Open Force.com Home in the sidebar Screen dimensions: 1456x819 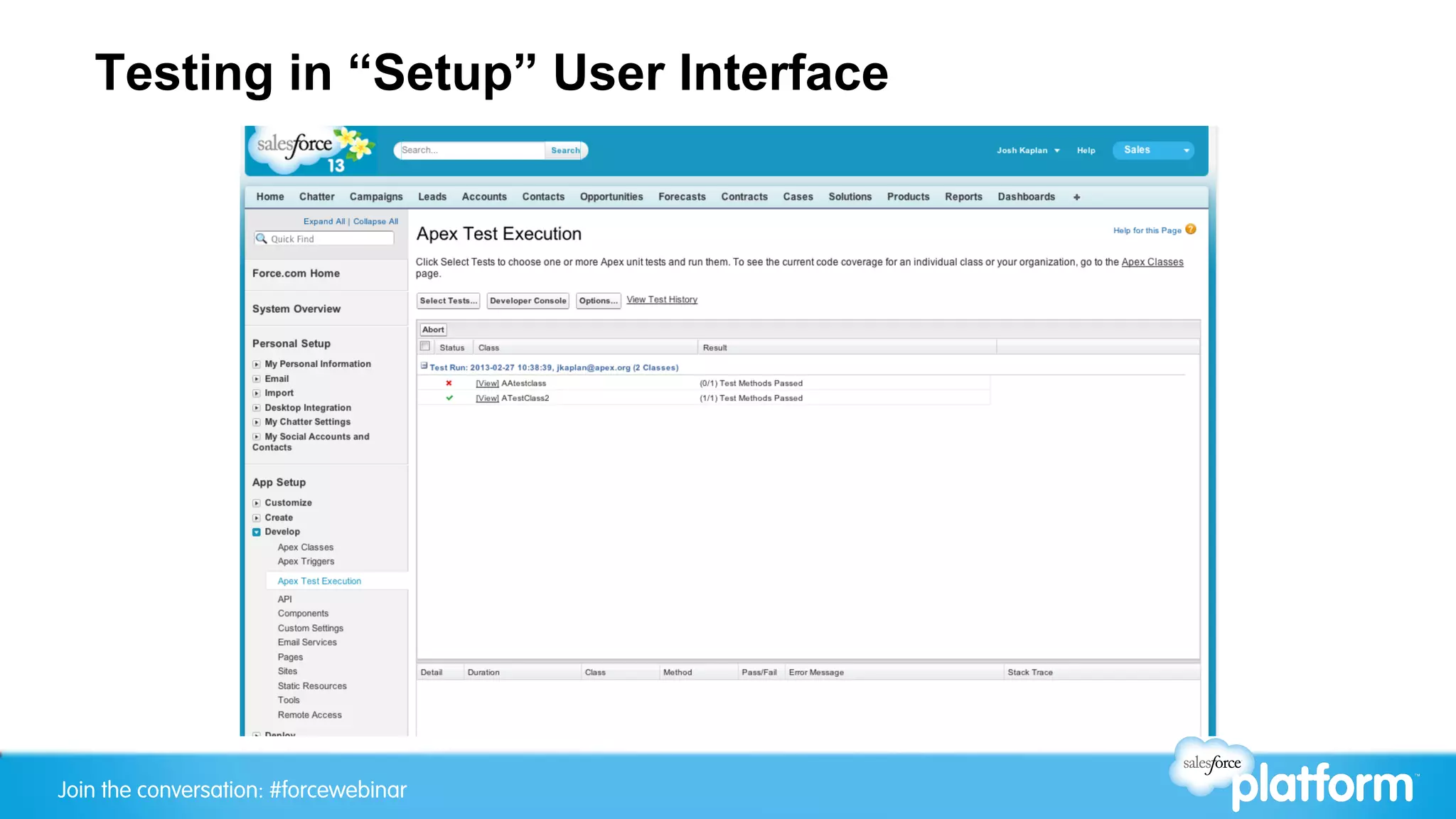click(x=296, y=274)
